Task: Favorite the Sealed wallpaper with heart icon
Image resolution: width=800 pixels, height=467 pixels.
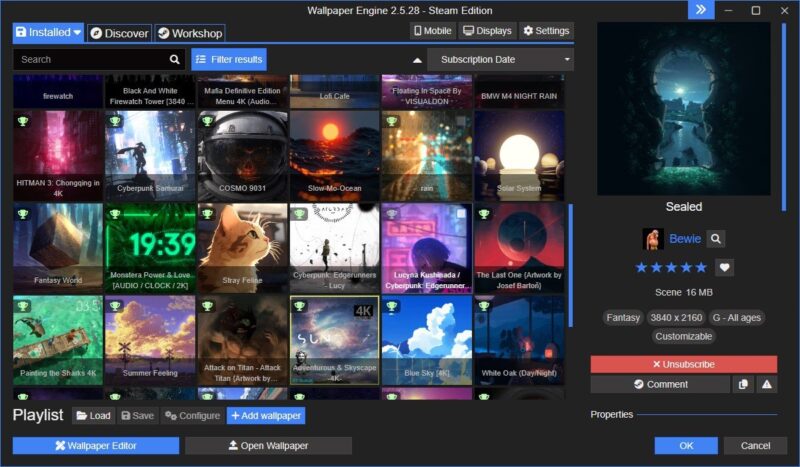Action: pos(724,267)
